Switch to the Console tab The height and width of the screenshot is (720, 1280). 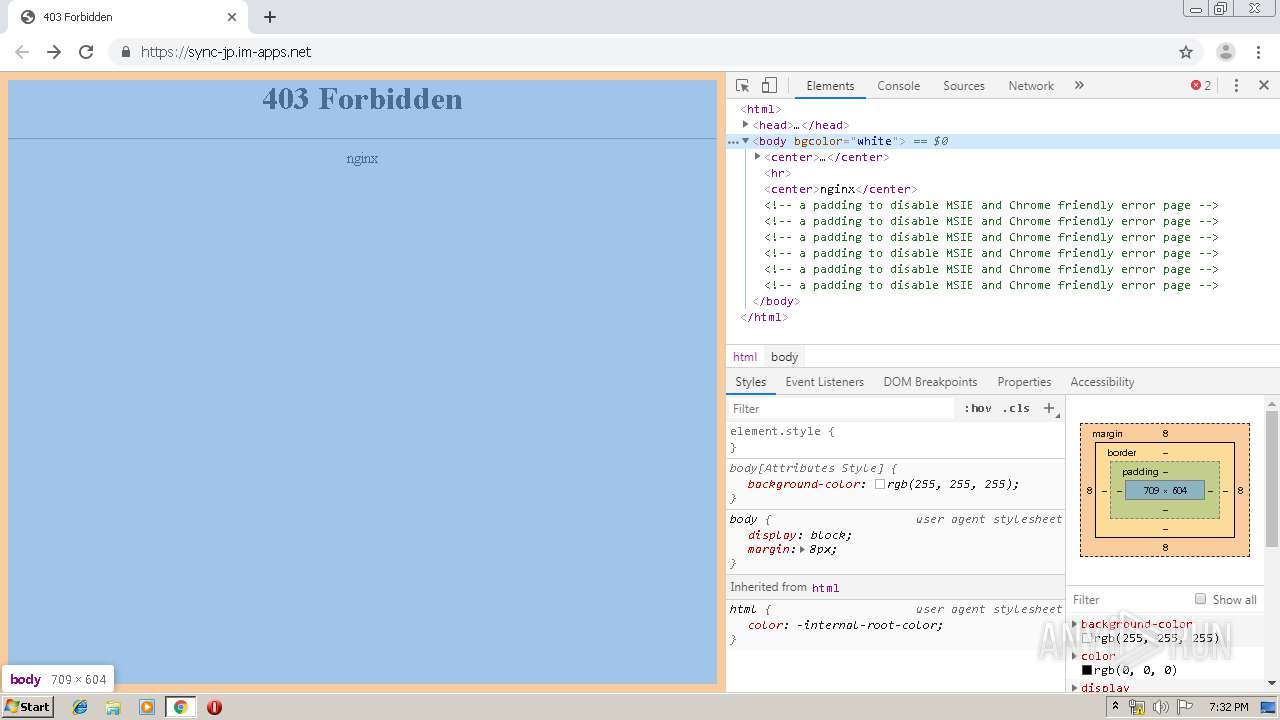click(x=898, y=86)
